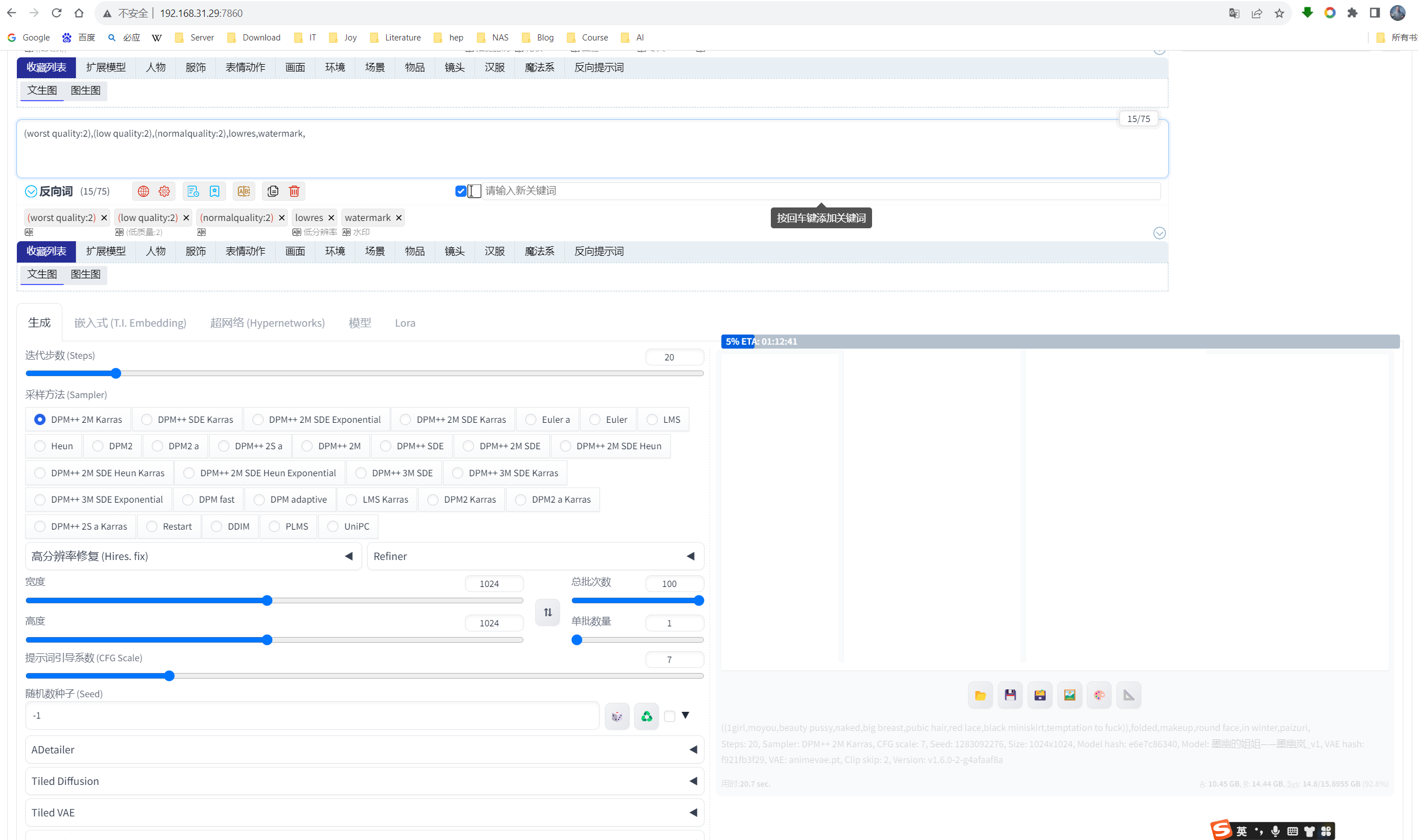Click the red globe icon in the negative prompt toolbar

pos(143,191)
